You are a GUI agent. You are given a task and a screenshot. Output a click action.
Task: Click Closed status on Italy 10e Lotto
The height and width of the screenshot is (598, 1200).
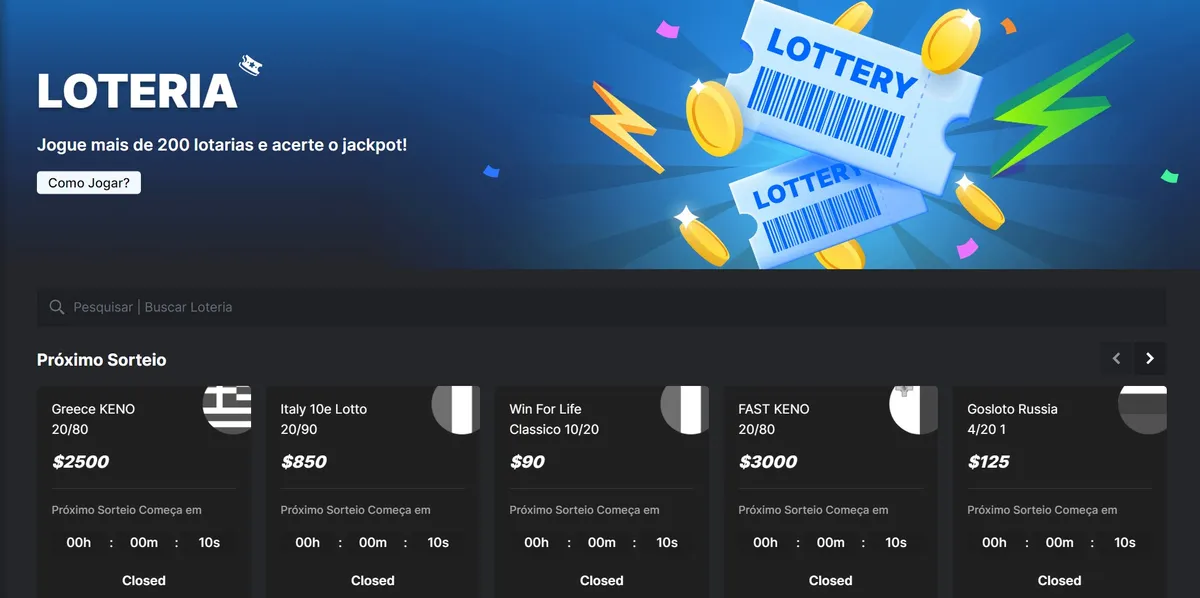click(x=372, y=580)
